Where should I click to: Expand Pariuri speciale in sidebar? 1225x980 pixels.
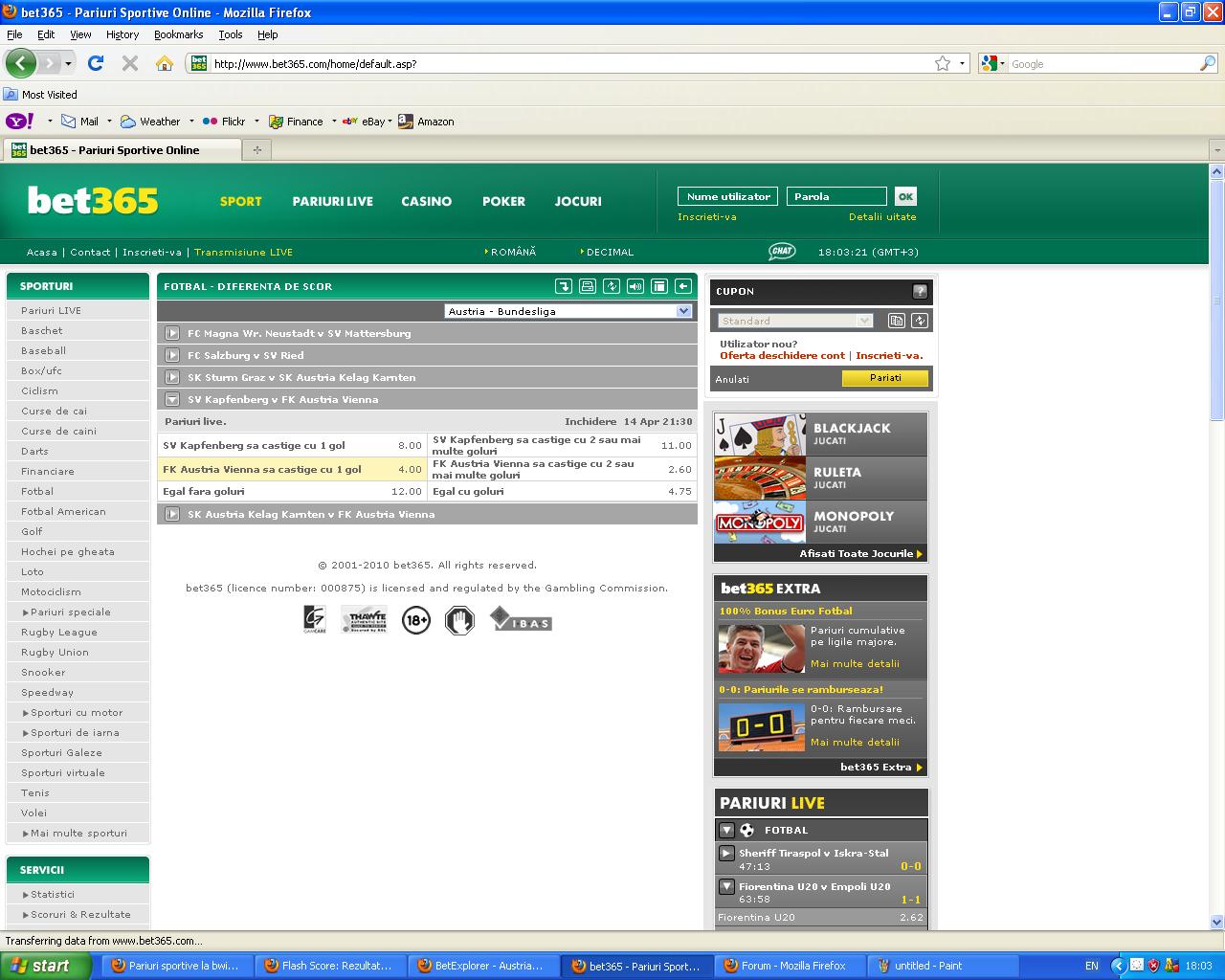coord(78,612)
